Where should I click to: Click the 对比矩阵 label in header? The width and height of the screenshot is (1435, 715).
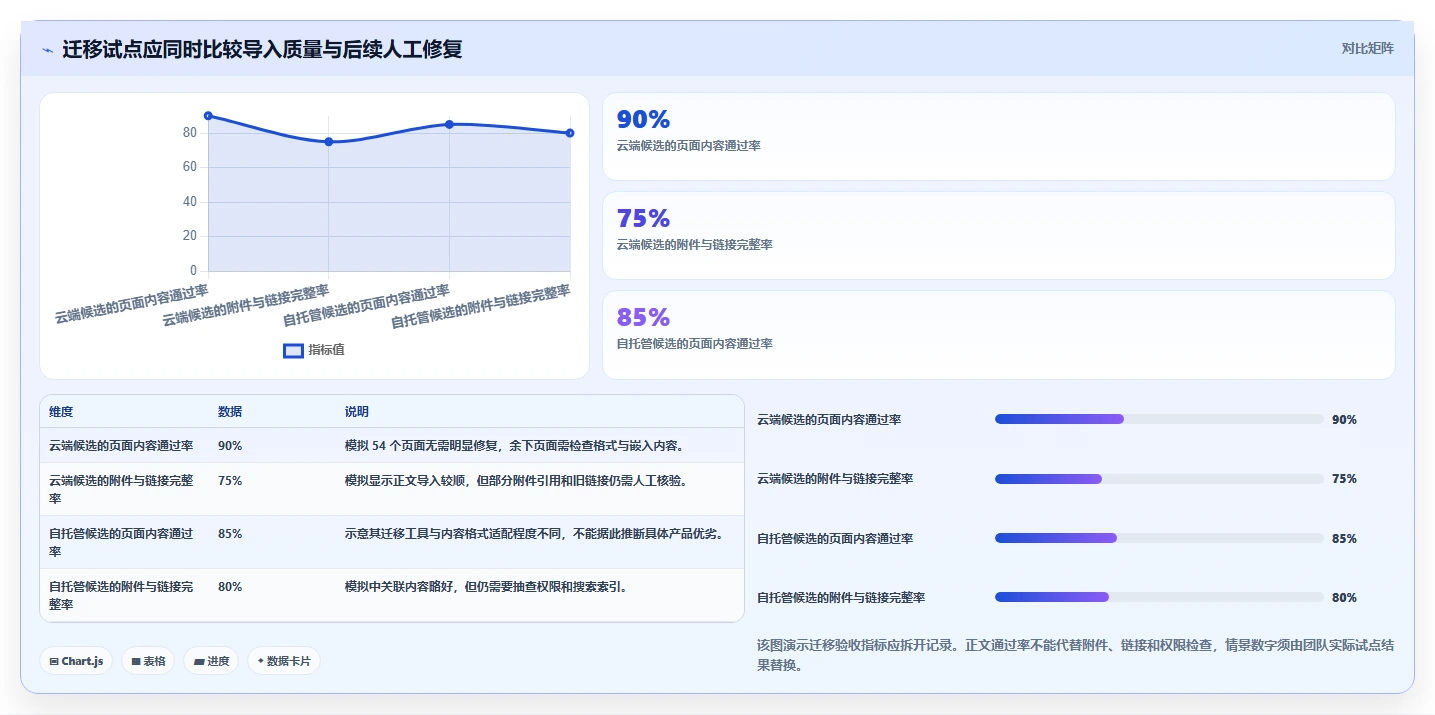coord(1367,48)
